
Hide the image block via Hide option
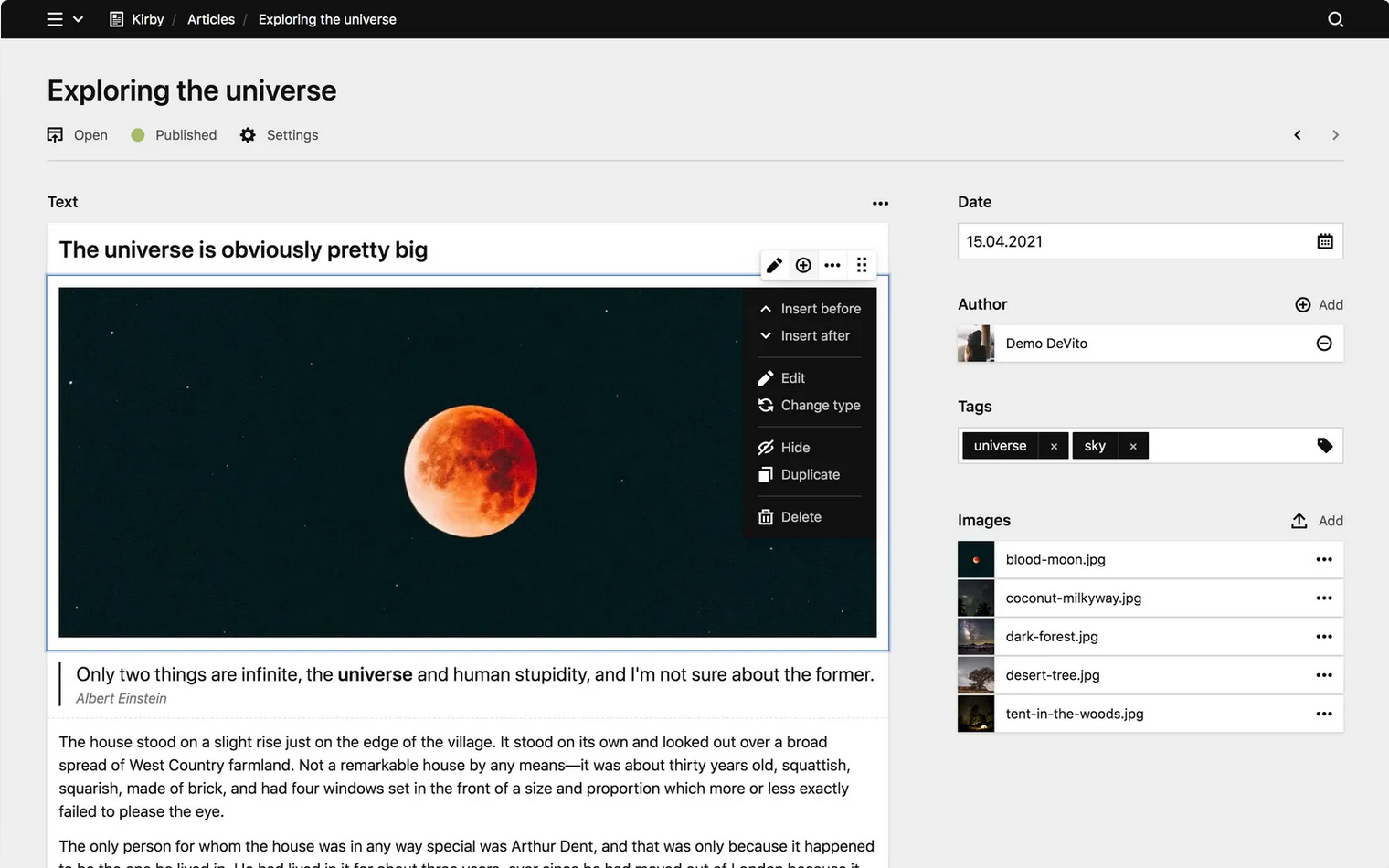[794, 448]
